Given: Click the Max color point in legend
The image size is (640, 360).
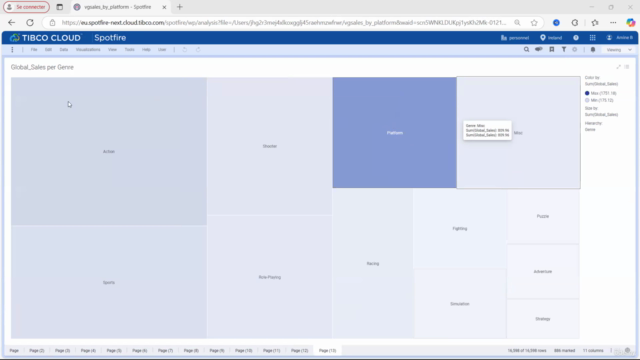Looking at the screenshot, I should [587, 93].
